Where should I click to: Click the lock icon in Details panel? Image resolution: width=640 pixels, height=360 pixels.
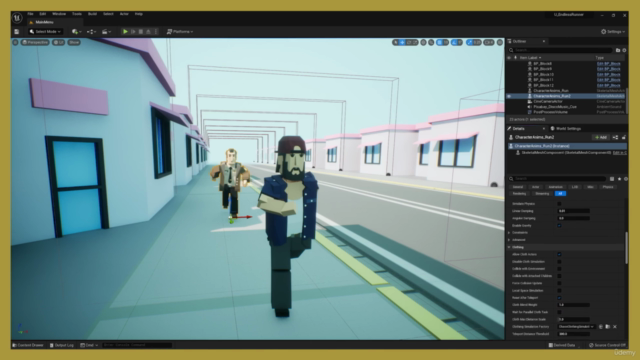624,137
